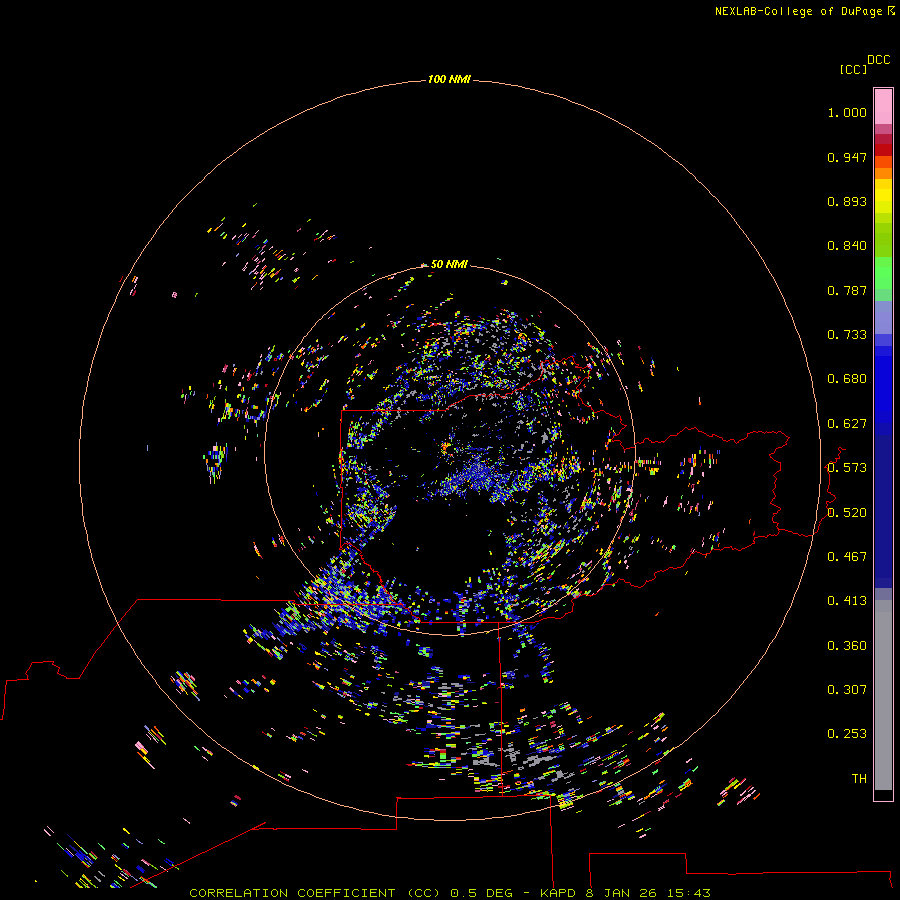Click the TH label on the scale
This screenshot has height=900, width=900.
coord(859,779)
